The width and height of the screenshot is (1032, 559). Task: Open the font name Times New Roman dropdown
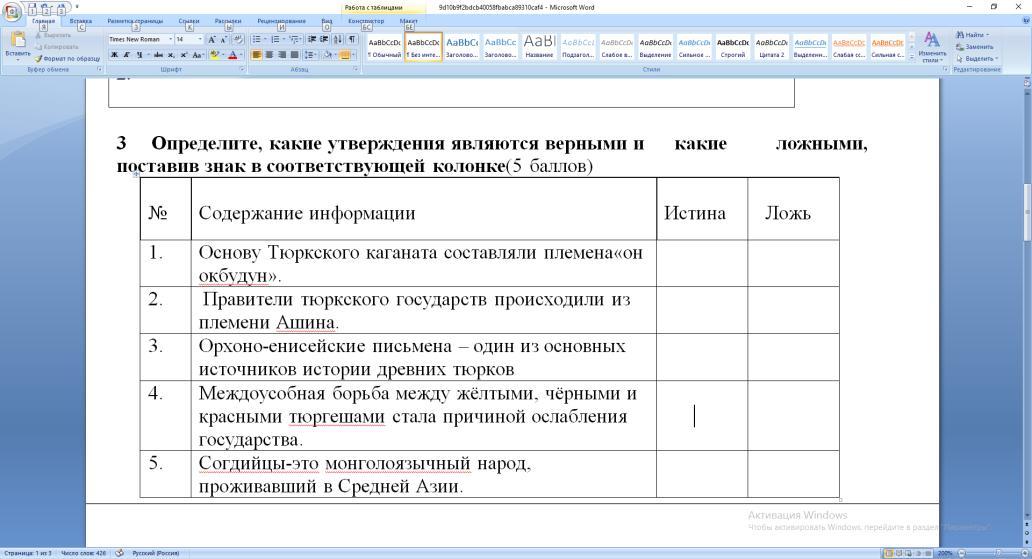(x=170, y=40)
